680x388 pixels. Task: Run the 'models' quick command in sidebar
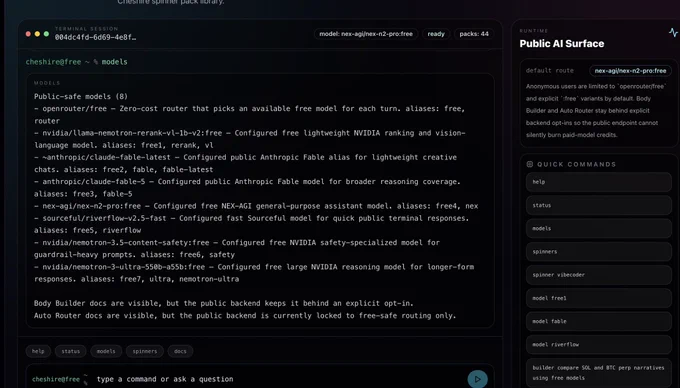599,228
